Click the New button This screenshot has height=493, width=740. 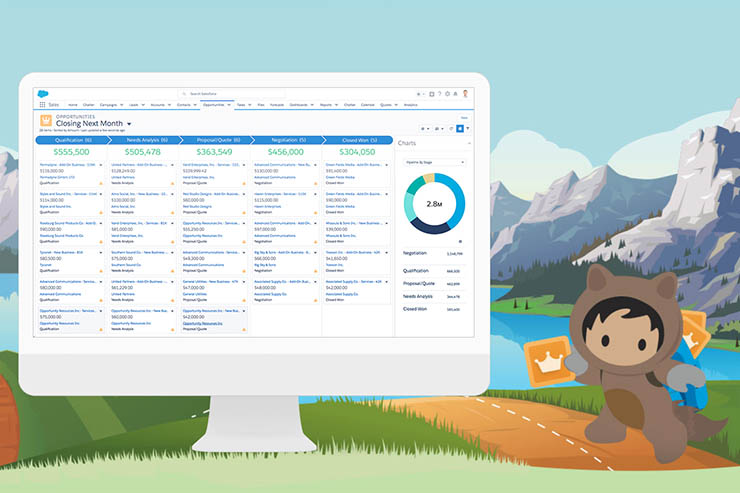pos(463,117)
